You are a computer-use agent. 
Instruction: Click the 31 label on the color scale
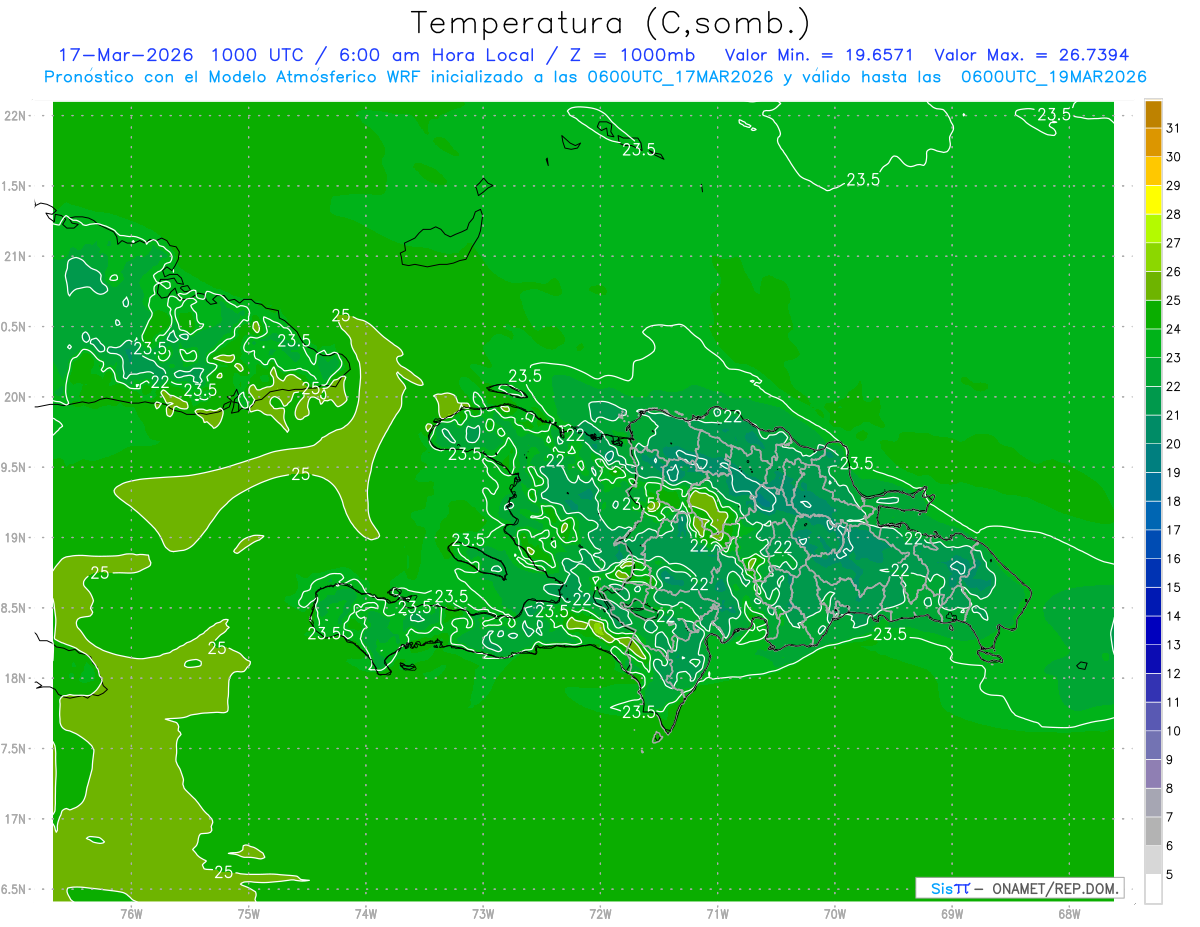1173,127
